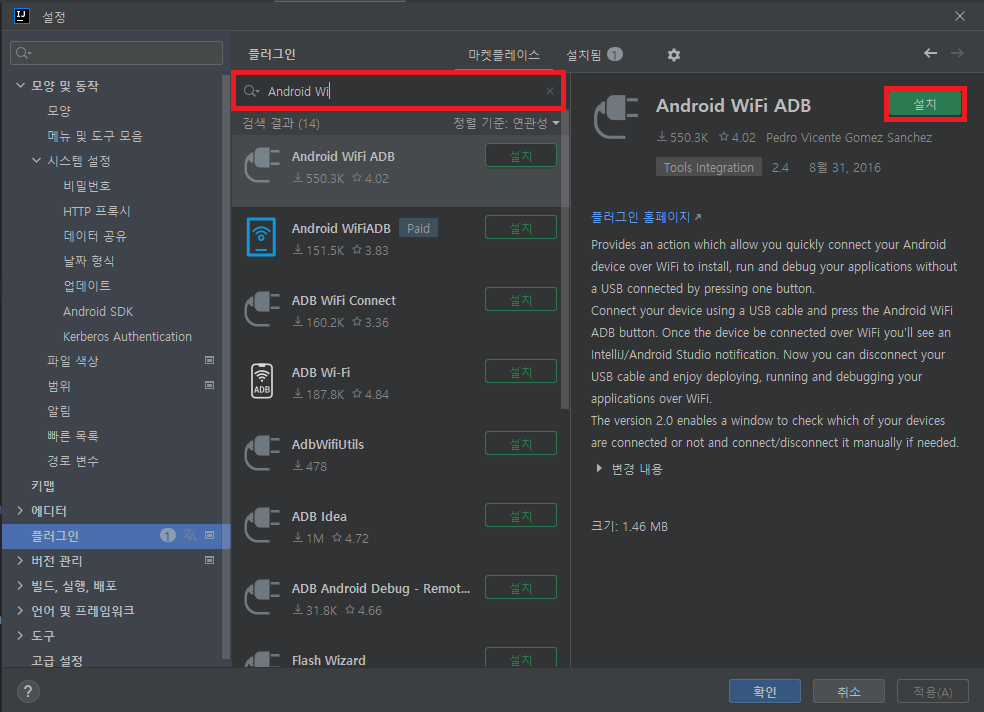This screenshot has height=712, width=984.
Task: Open the Android SDK settings page
Action: point(98,311)
